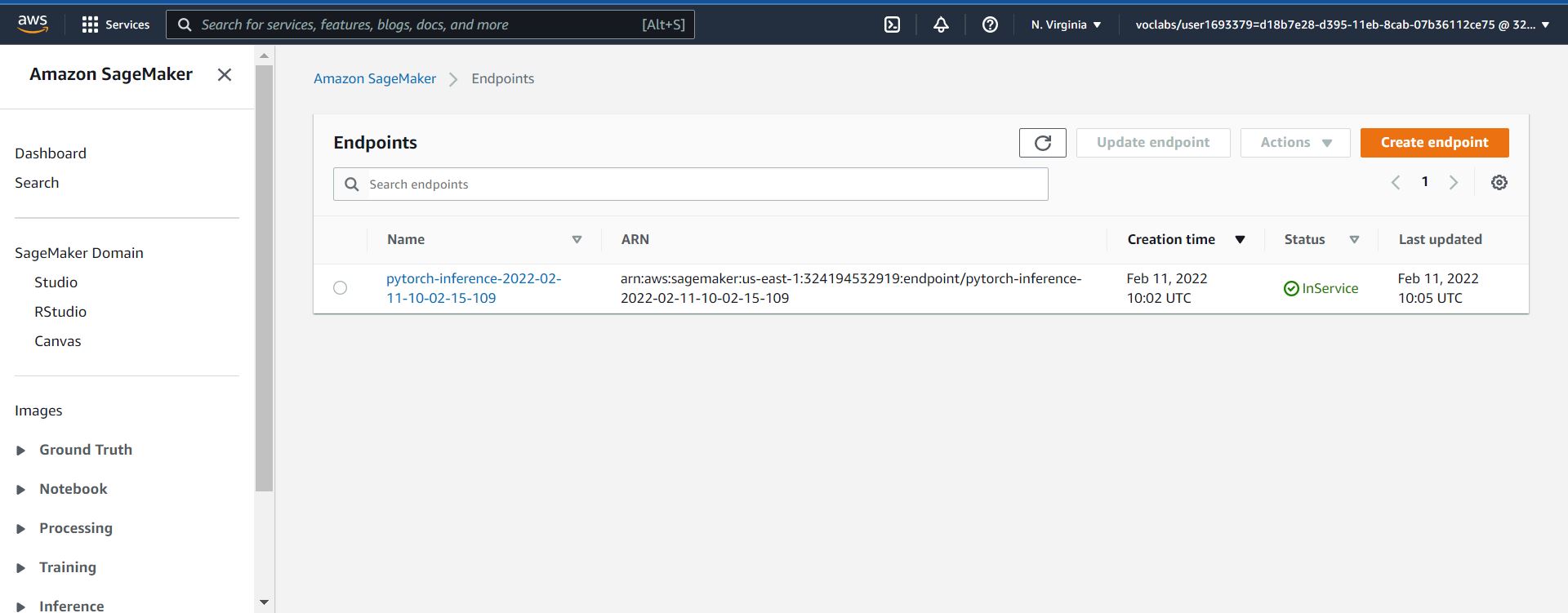Expand the Training section

[x=21, y=567]
